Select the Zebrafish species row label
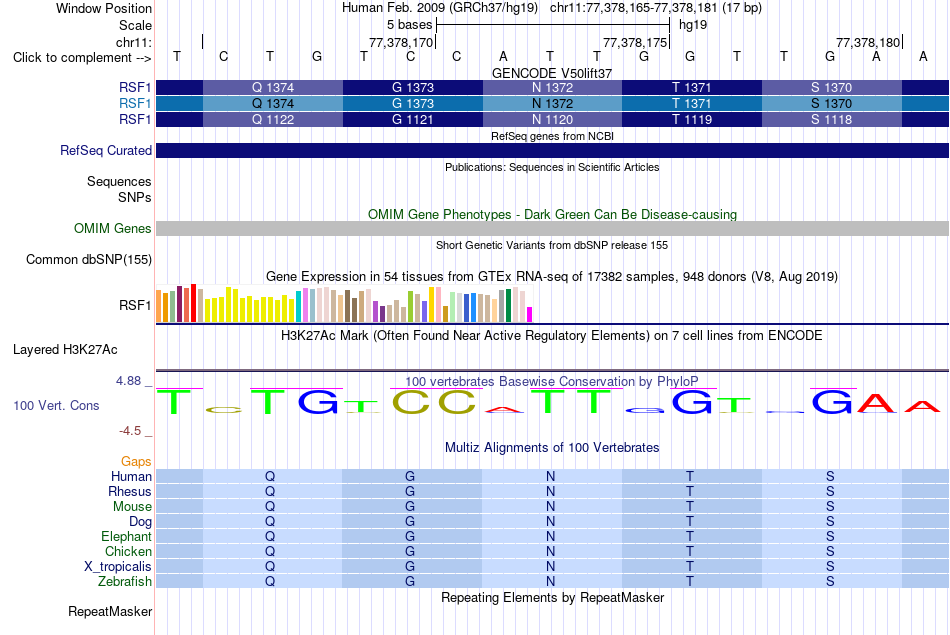The height and width of the screenshot is (635, 950). coord(125,582)
